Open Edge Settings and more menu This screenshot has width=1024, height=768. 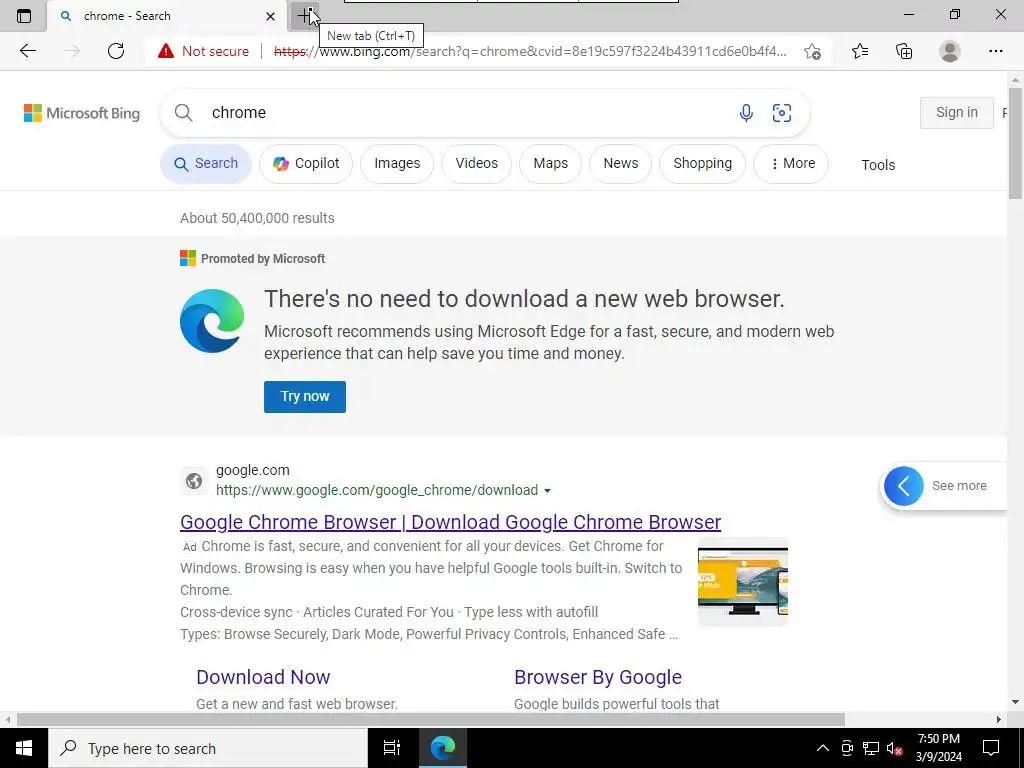point(995,51)
